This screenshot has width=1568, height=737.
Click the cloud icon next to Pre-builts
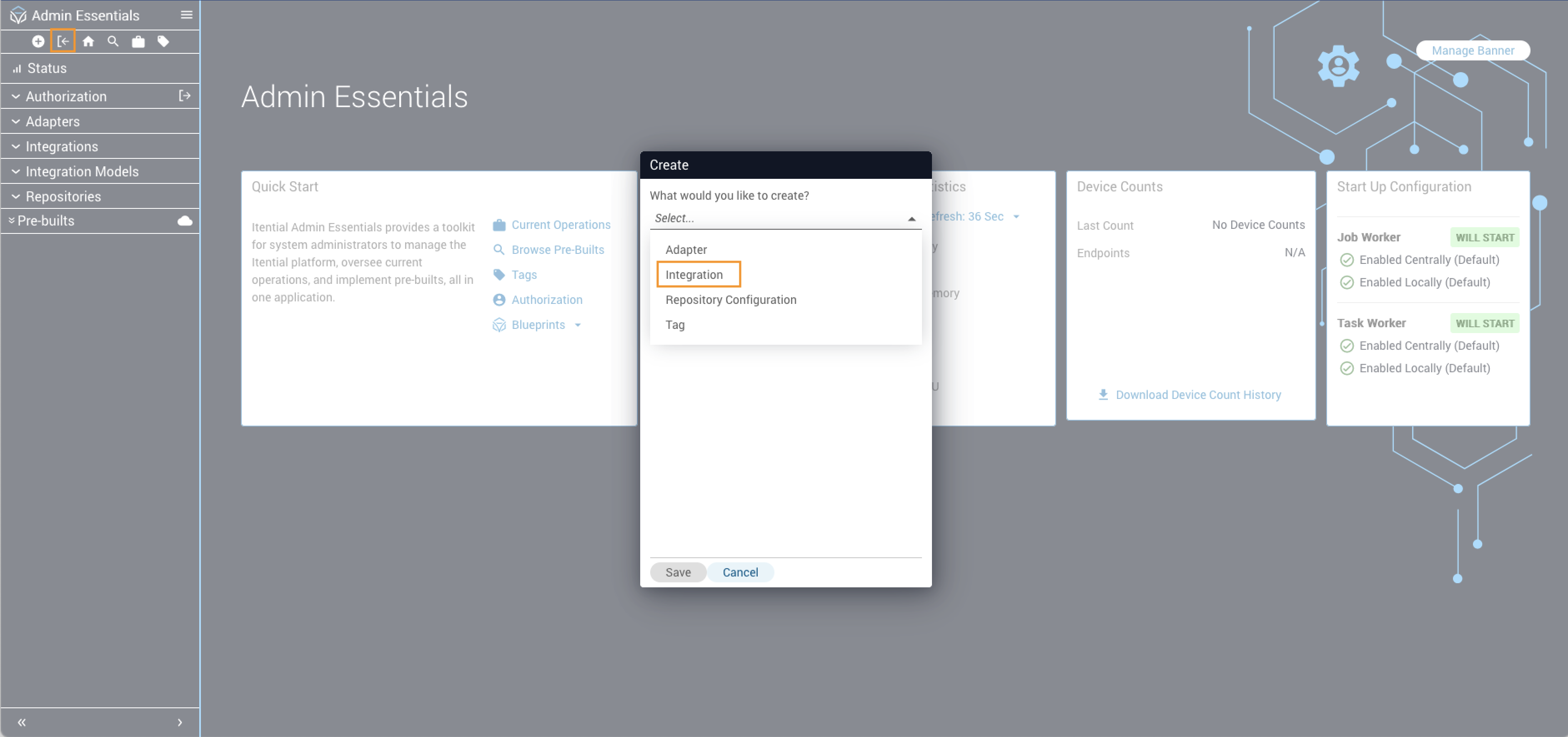185,221
